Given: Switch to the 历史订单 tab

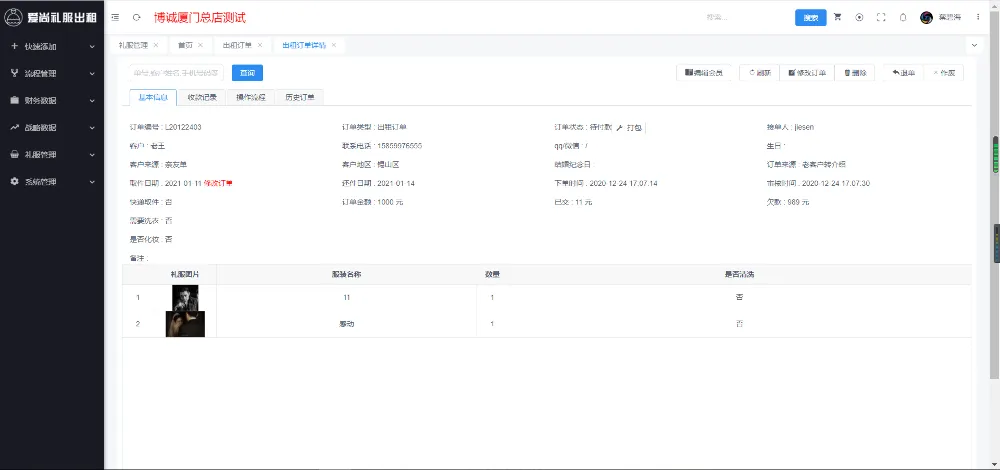Looking at the screenshot, I should (x=298, y=97).
